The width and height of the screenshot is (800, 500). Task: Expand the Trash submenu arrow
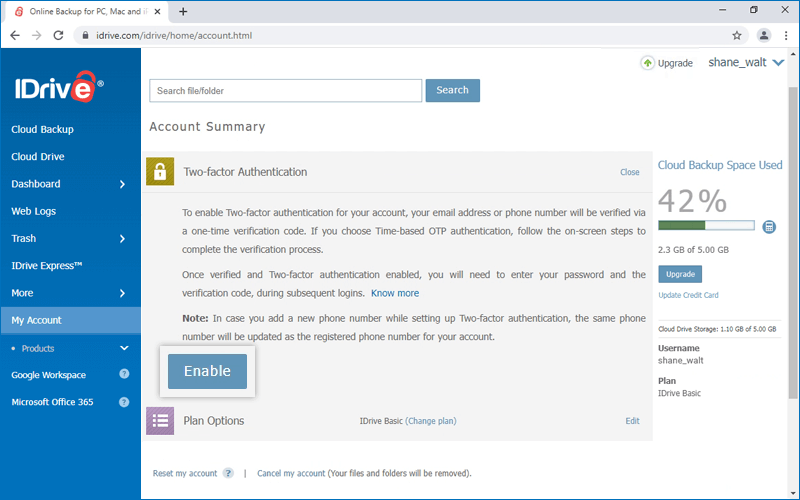[x=122, y=239]
